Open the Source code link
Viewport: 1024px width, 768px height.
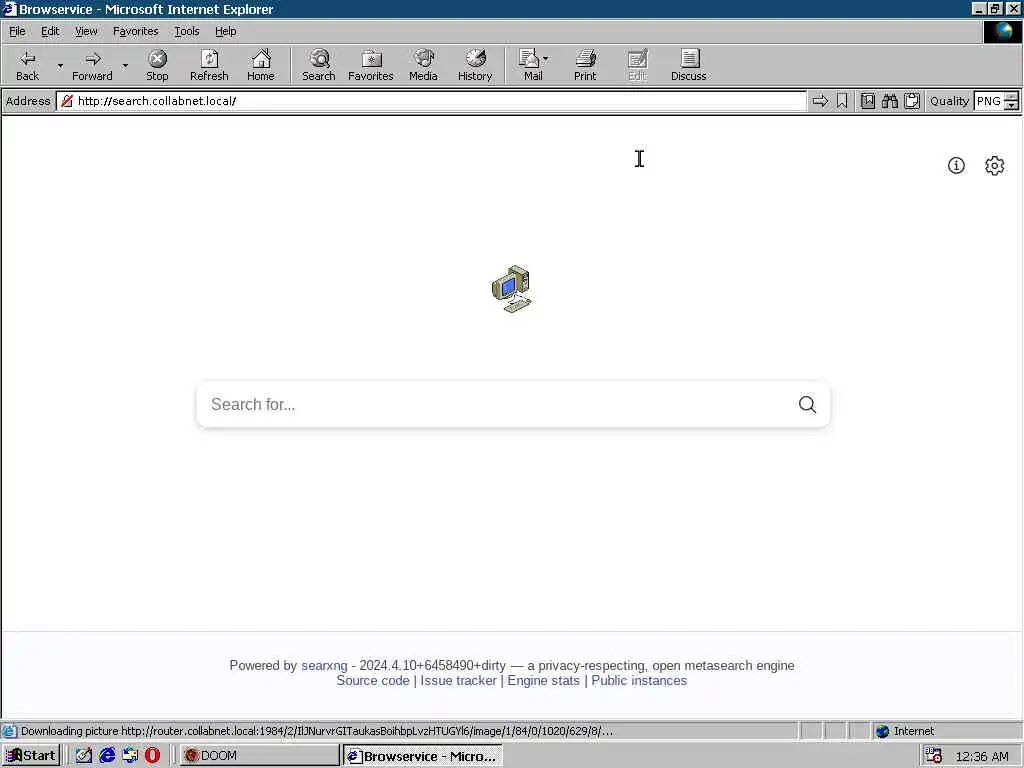click(x=373, y=680)
